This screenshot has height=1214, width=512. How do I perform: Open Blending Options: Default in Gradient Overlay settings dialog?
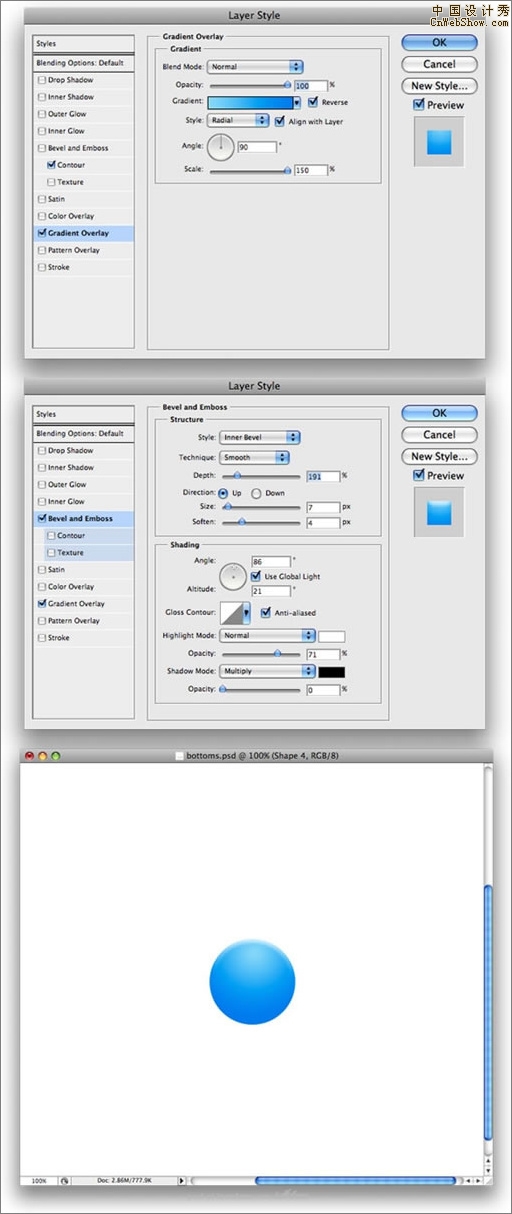(83, 63)
